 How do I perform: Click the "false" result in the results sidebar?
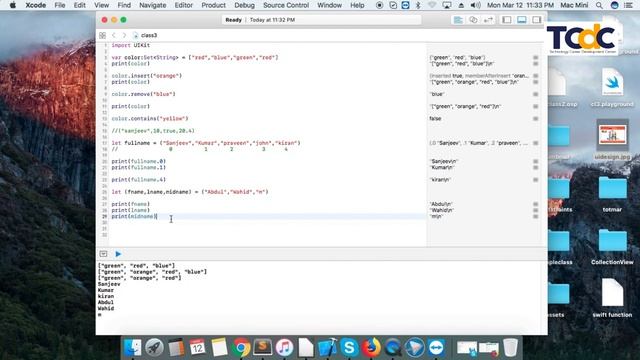(x=435, y=119)
